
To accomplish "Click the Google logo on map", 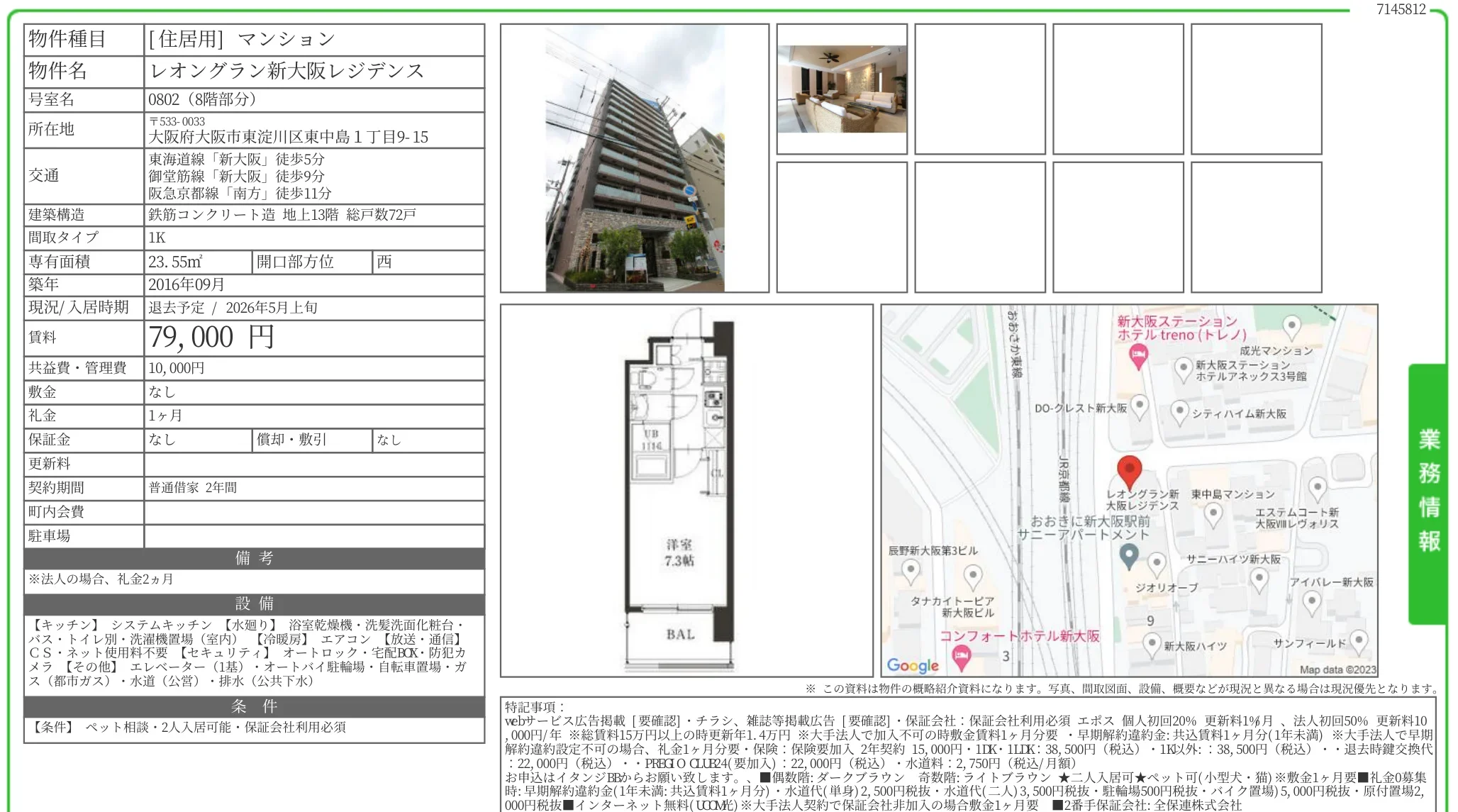I will (913, 665).
